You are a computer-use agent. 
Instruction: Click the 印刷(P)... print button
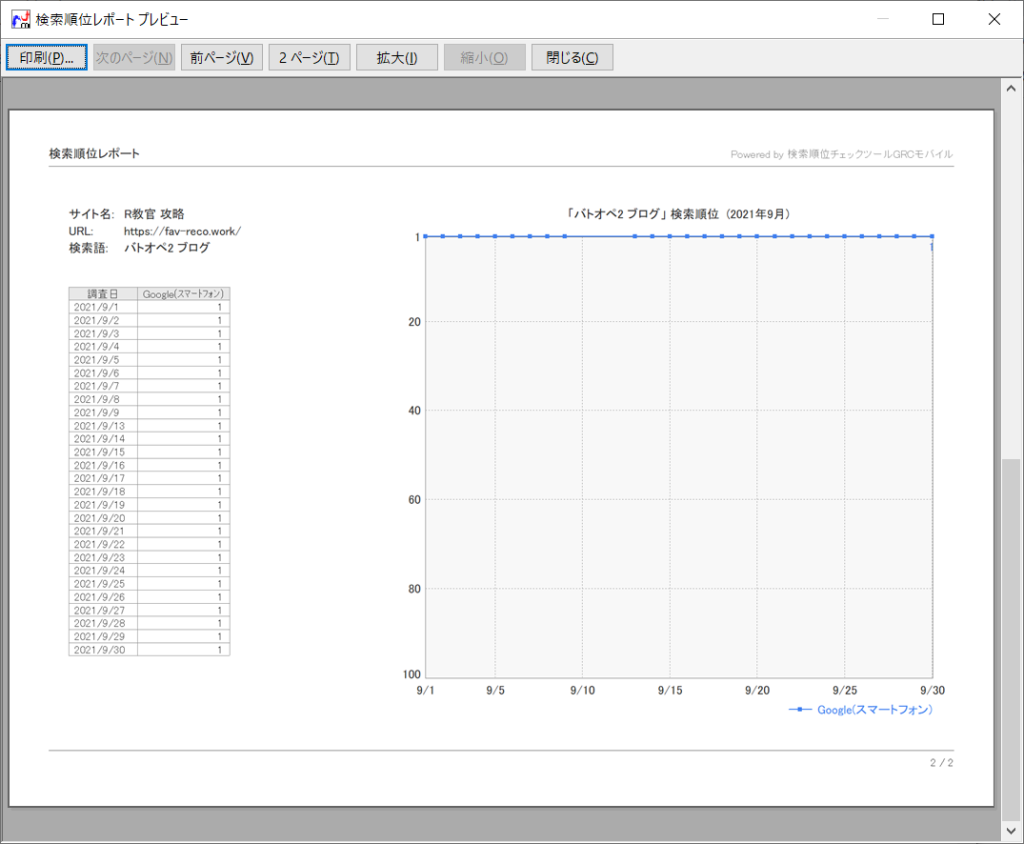pyautogui.click(x=46, y=58)
